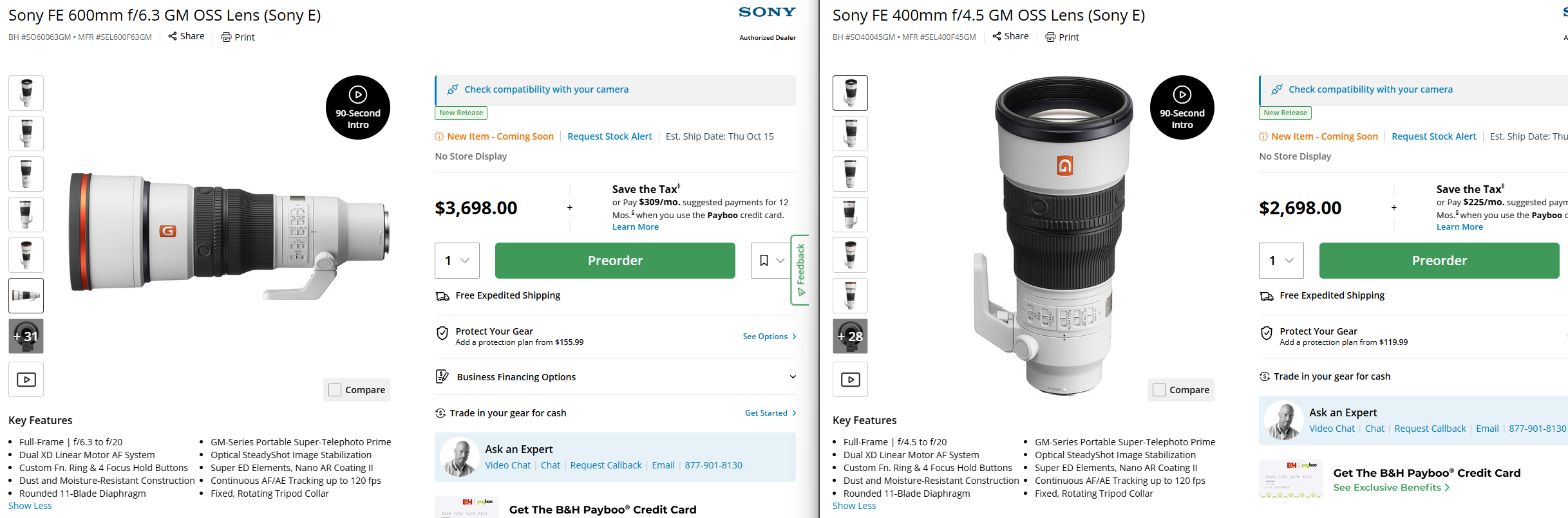Open the Feedback side tab
This screenshot has width=1568, height=518.
(x=800, y=270)
